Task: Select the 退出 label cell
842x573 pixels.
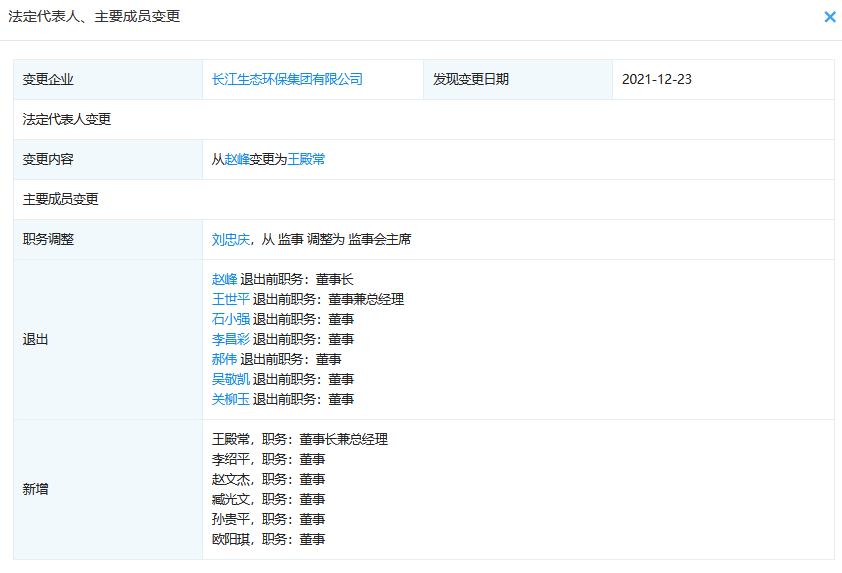Action: coord(108,339)
